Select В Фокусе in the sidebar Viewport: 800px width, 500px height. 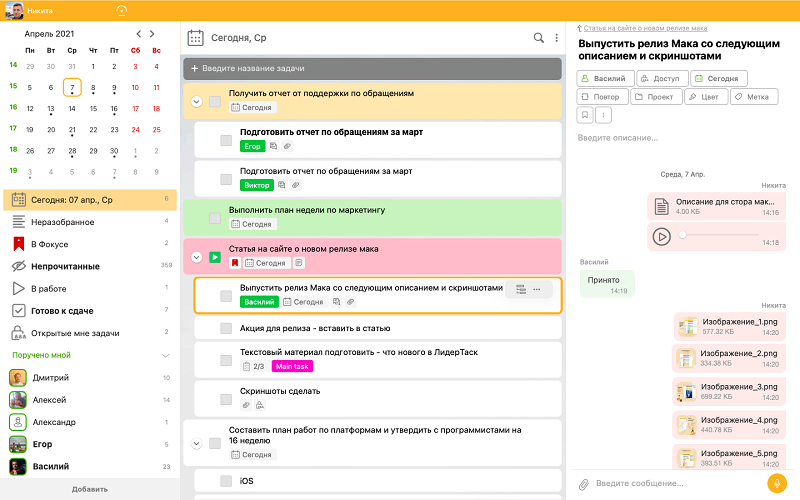point(48,243)
